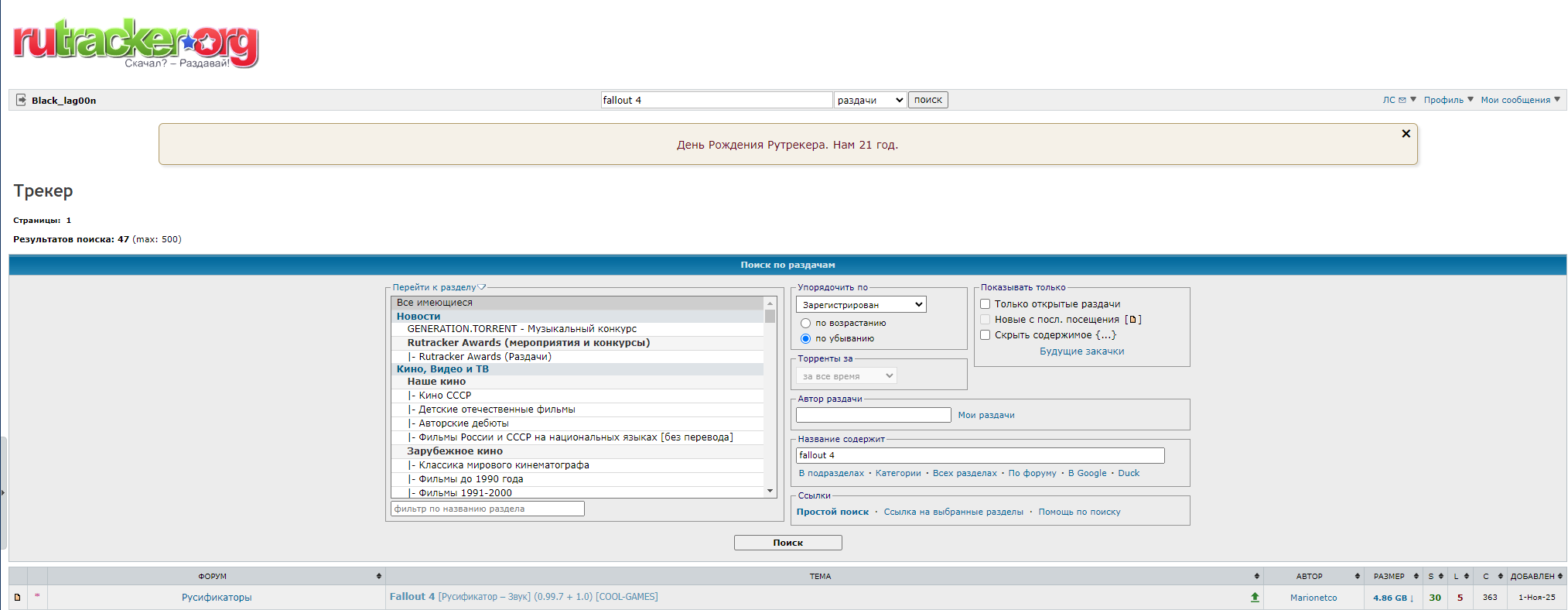
Task: Focus the Автор раздачи input field
Action: pos(873,415)
